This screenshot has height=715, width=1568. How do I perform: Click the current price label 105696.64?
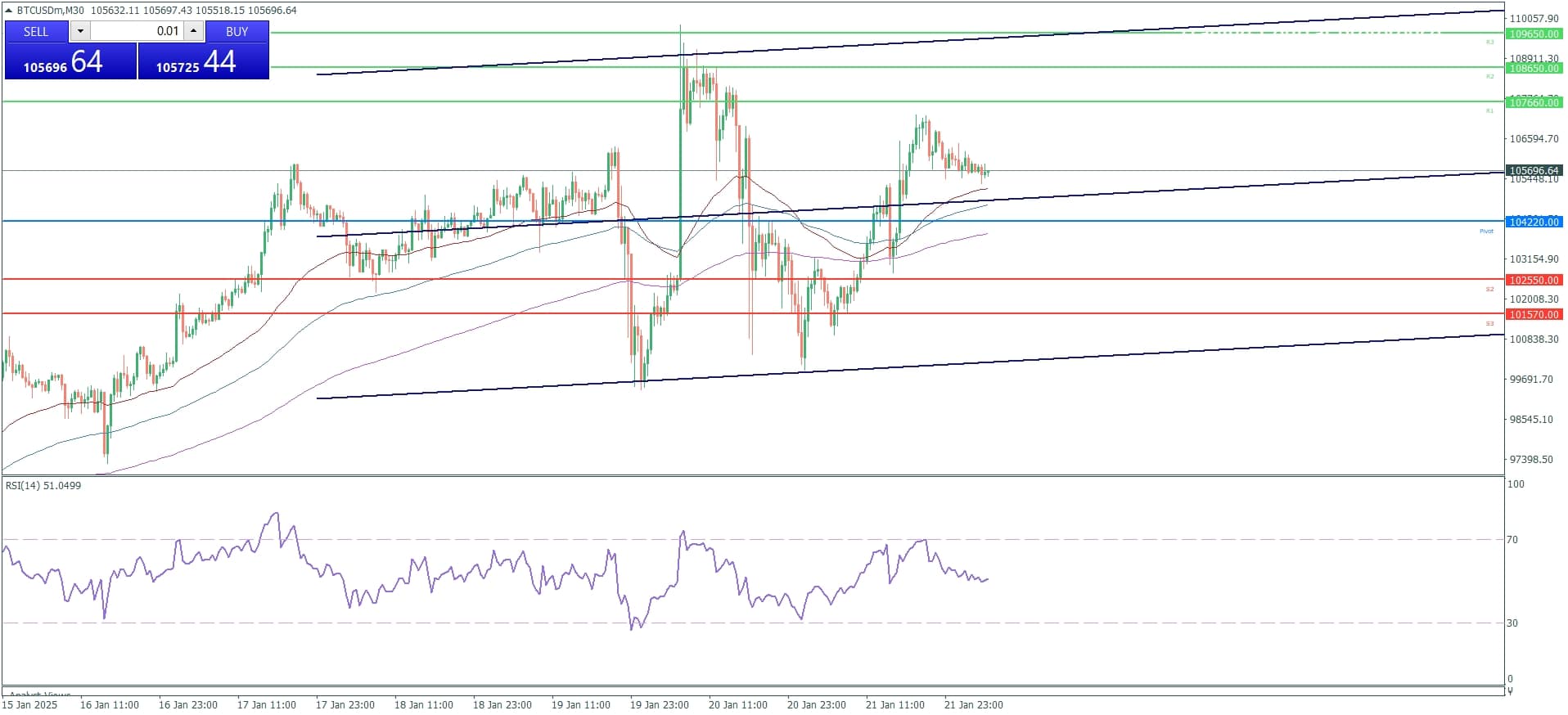point(1534,171)
